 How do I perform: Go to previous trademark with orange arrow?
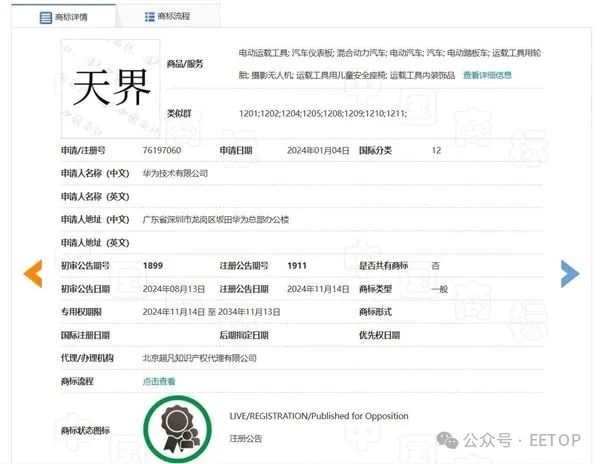[33, 274]
